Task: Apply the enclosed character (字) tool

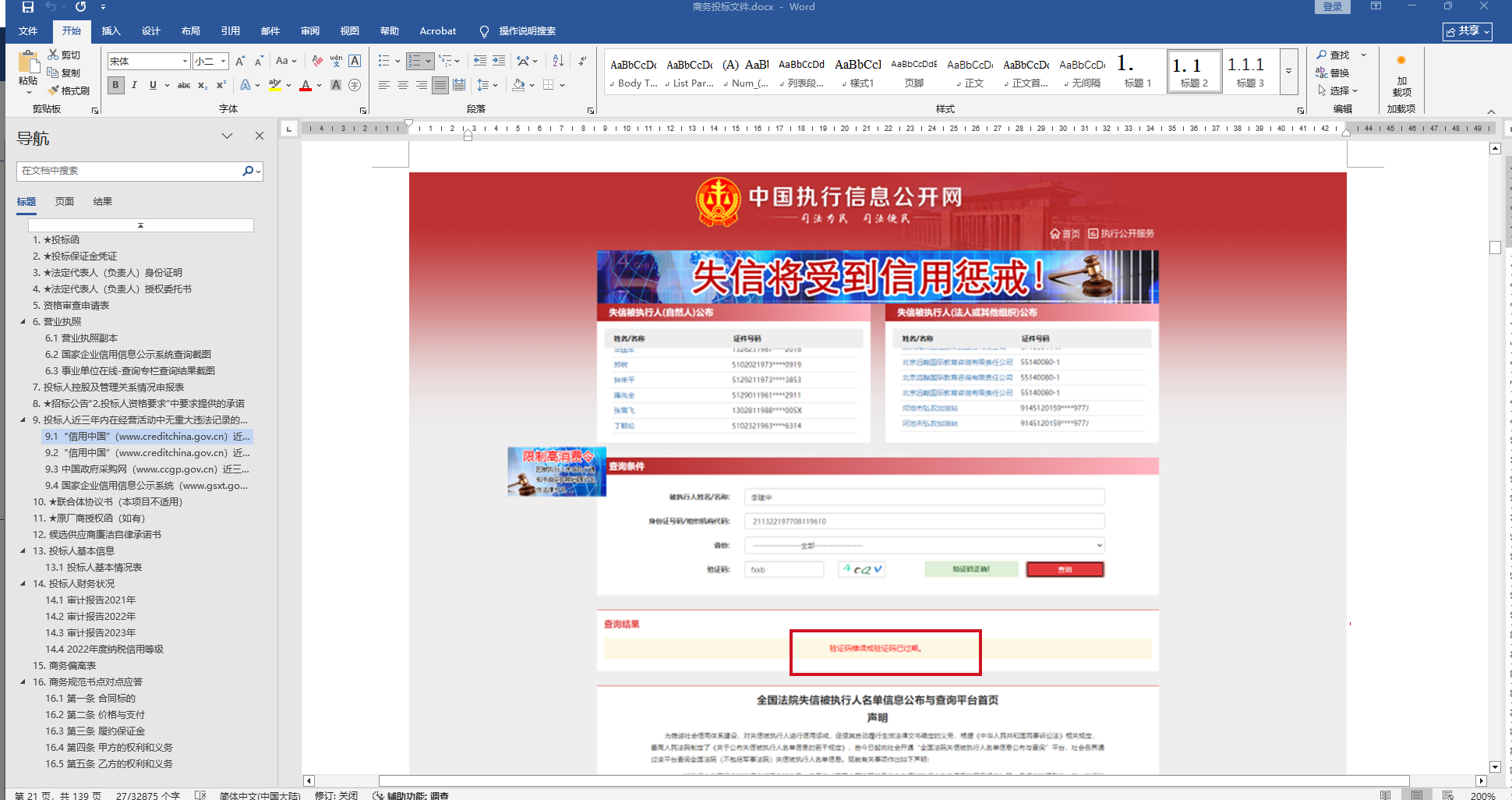Action: click(x=355, y=85)
